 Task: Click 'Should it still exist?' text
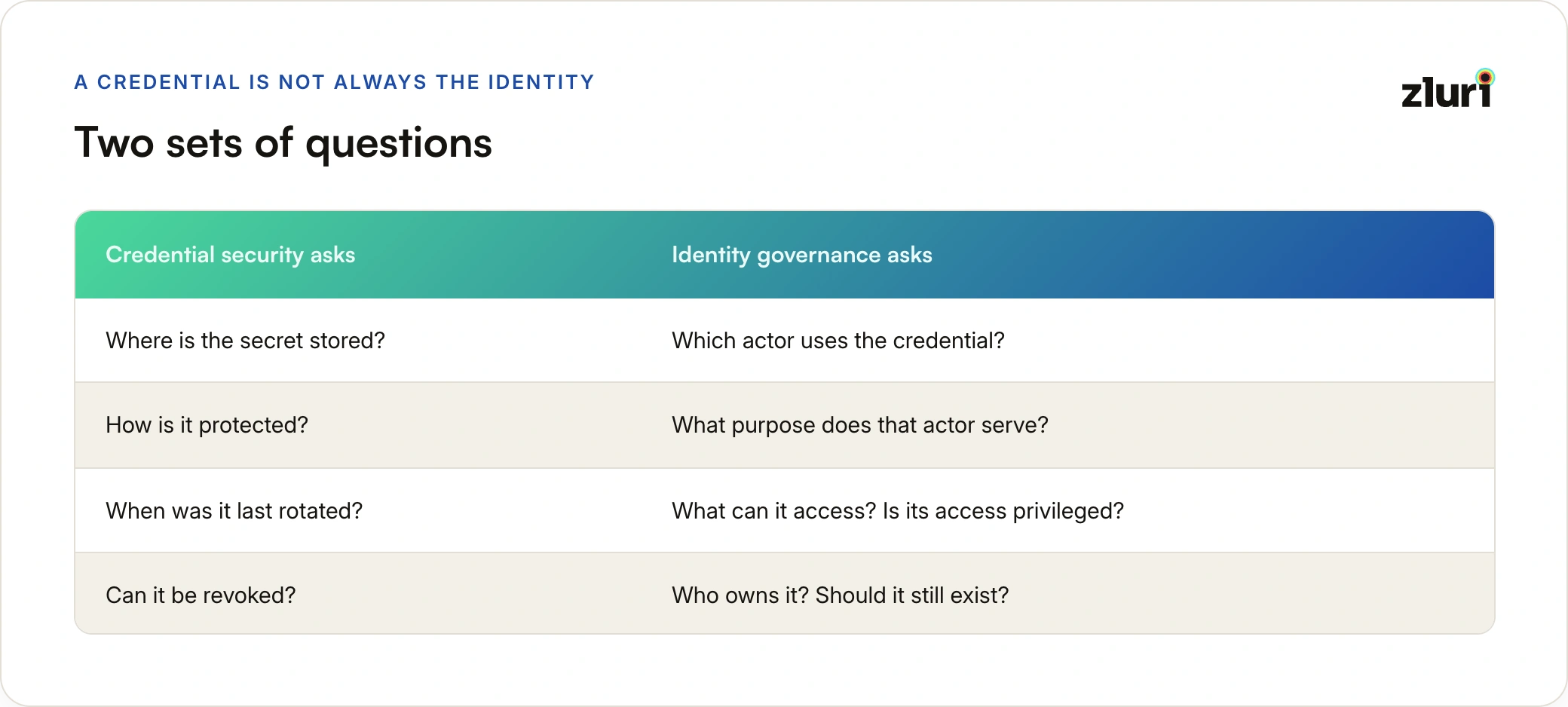tap(912, 595)
